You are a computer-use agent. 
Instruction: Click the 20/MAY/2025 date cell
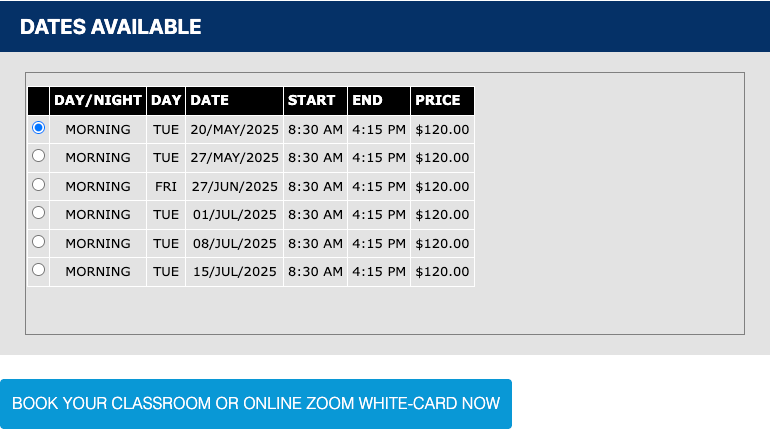click(234, 129)
